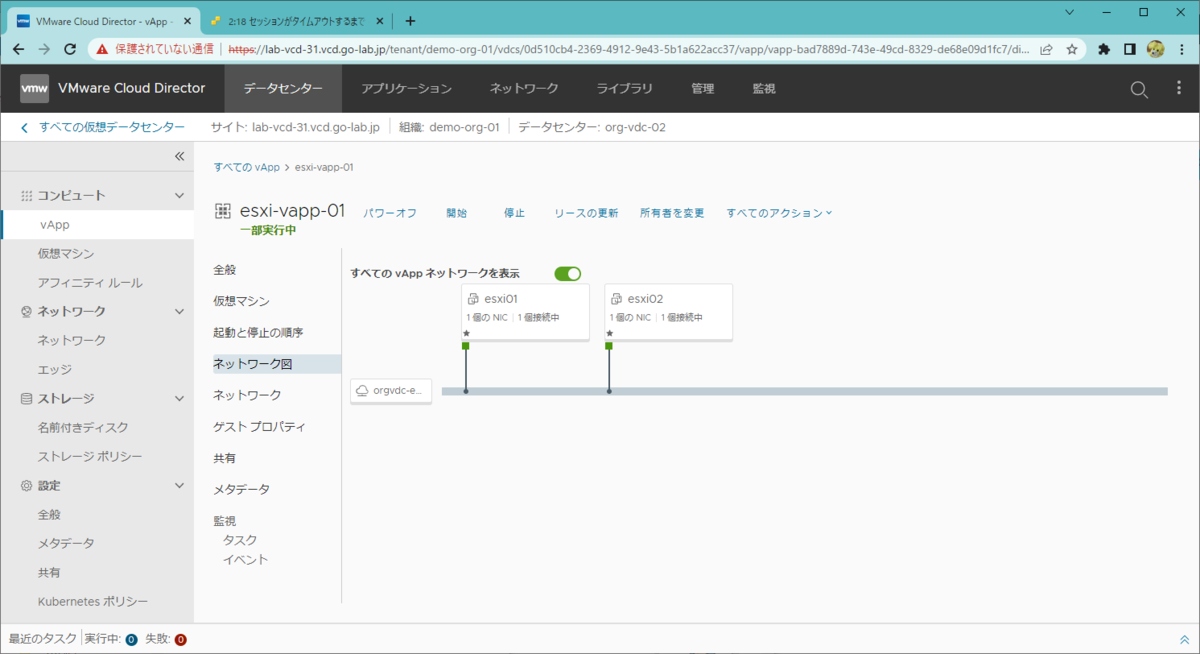Image resolution: width=1200 pixels, height=654 pixels.
Task: Click the star icon under esxi01
Action: 466,333
